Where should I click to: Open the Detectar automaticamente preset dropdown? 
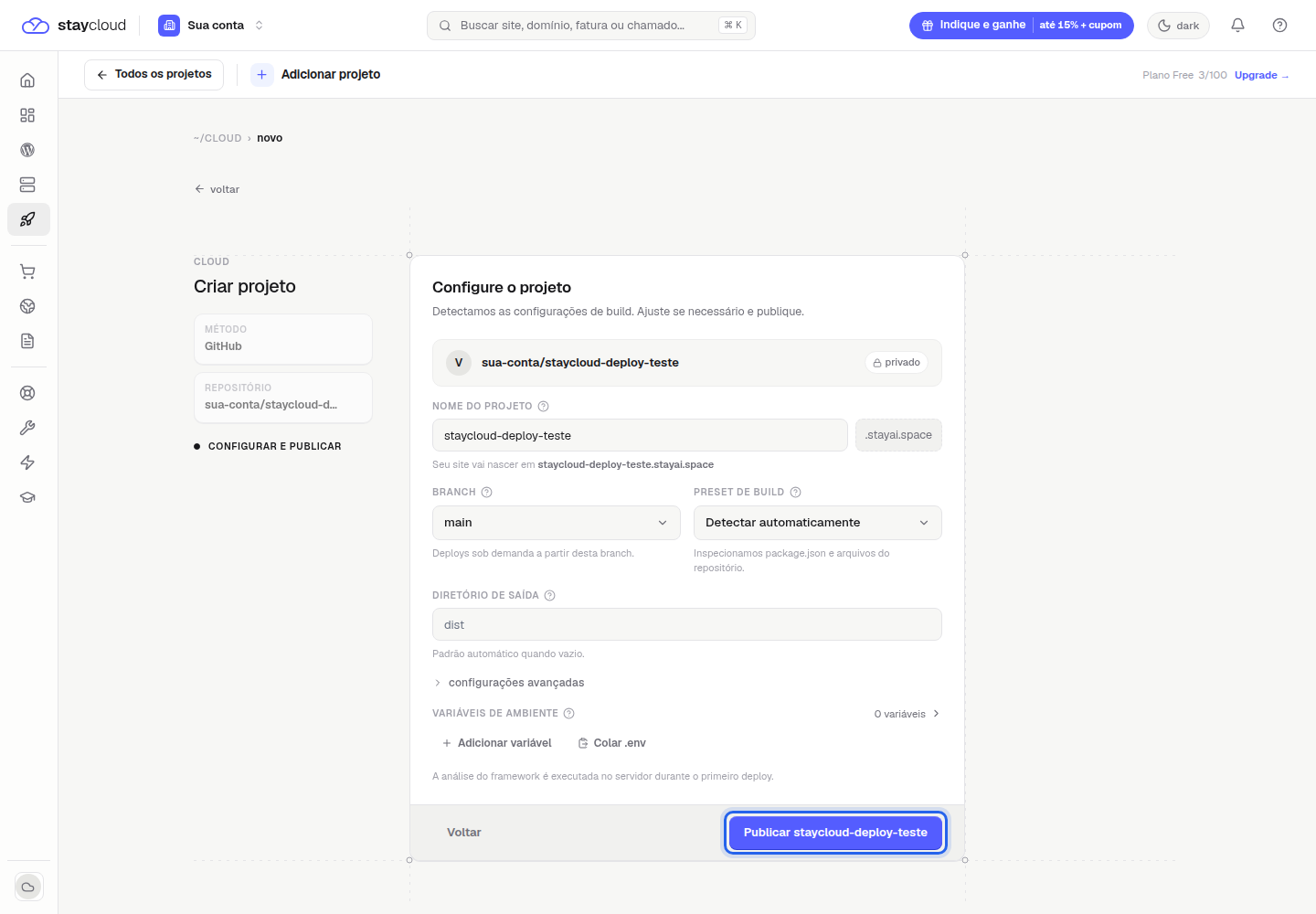point(817,523)
